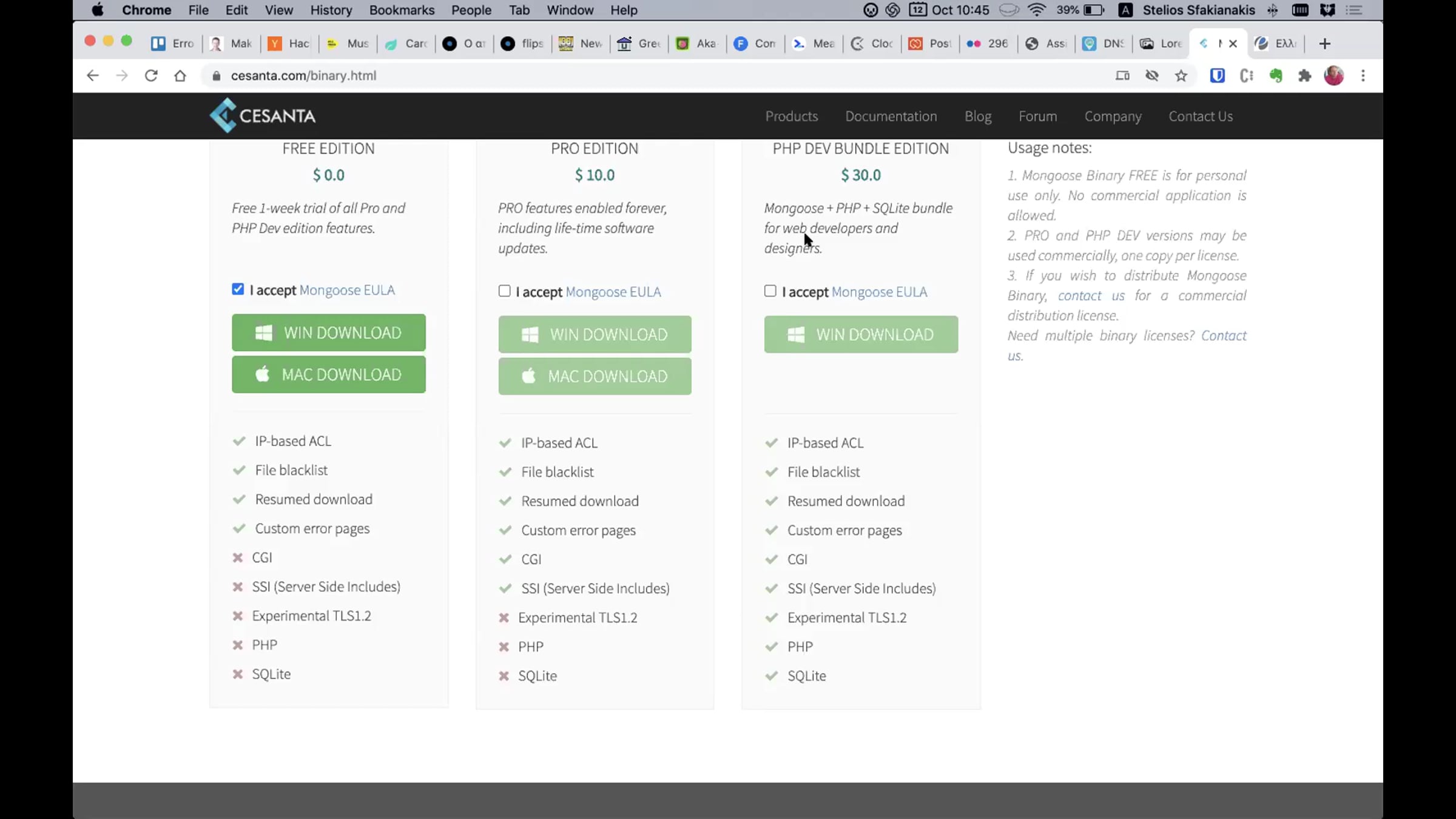Image resolution: width=1456 pixels, height=819 pixels.
Task: Open Mongoose EULA link under Free Edition
Action: tap(347, 290)
